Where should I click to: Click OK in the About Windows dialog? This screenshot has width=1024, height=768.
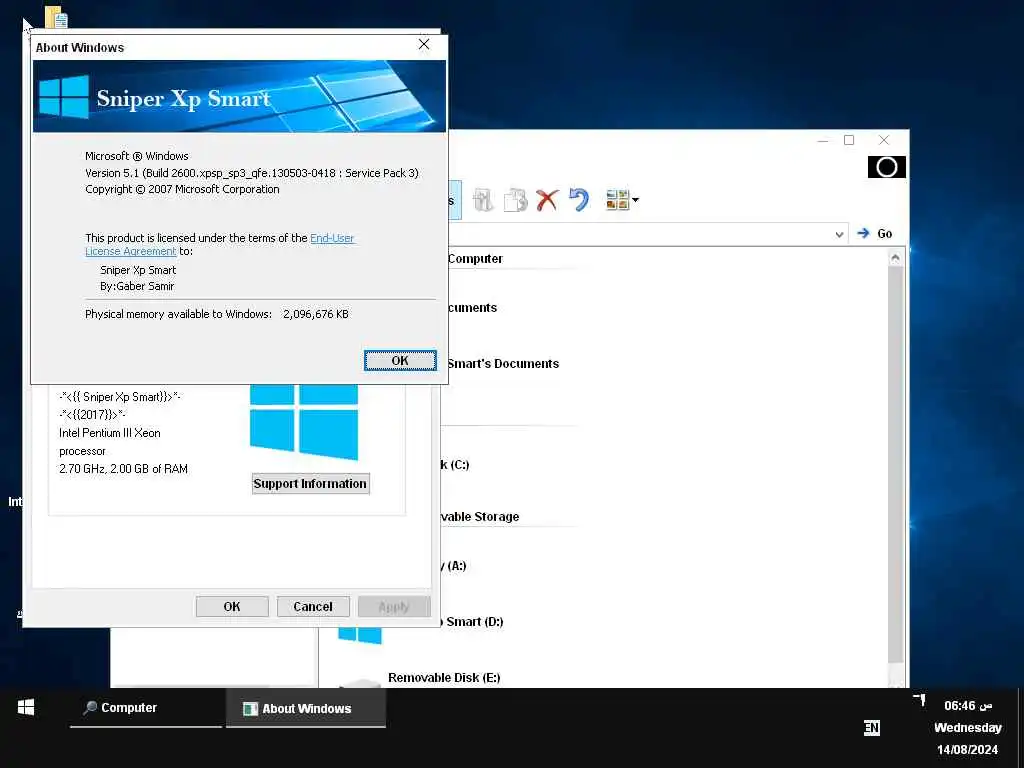[x=400, y=360]
